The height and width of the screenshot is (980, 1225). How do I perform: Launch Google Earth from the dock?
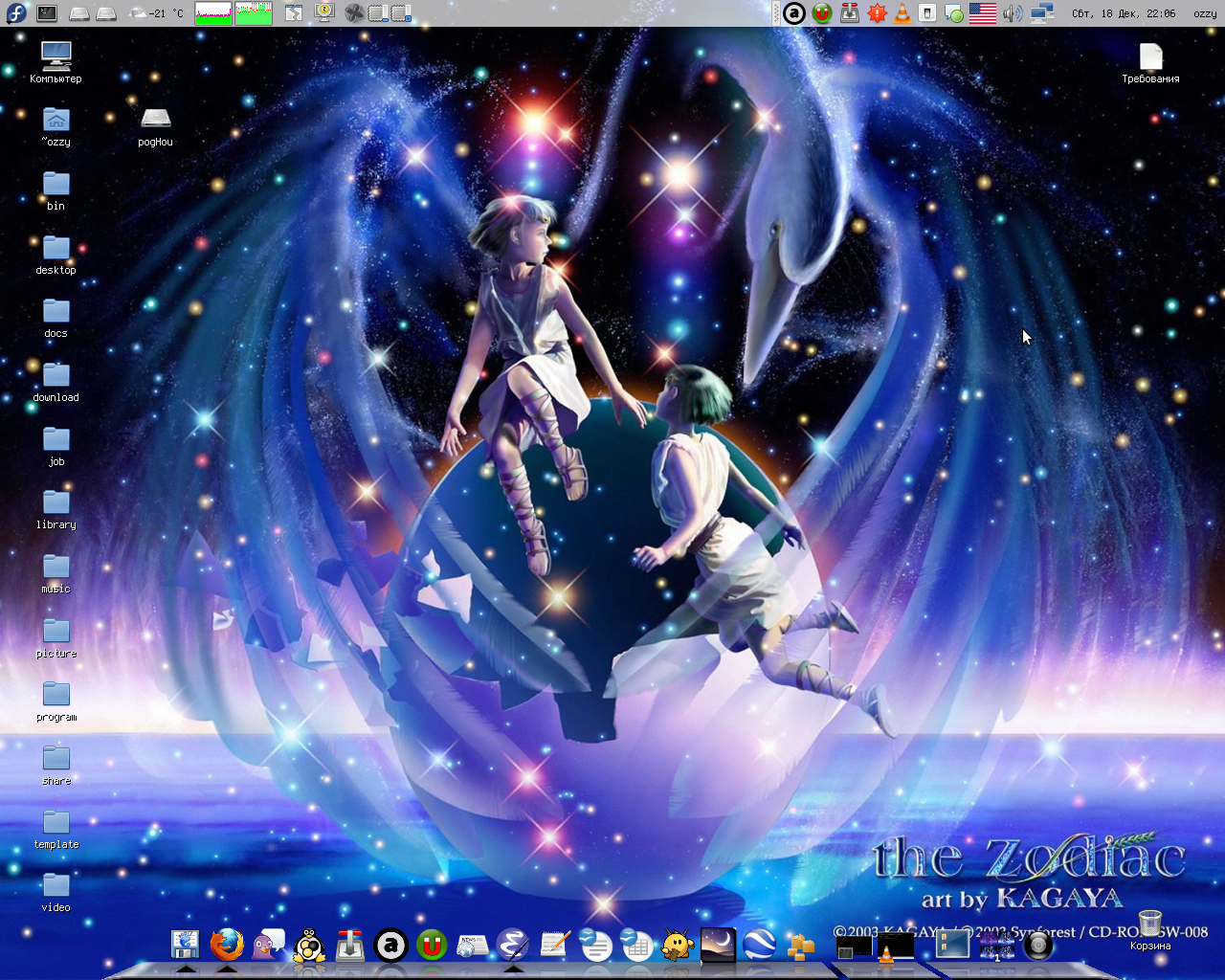760,946
